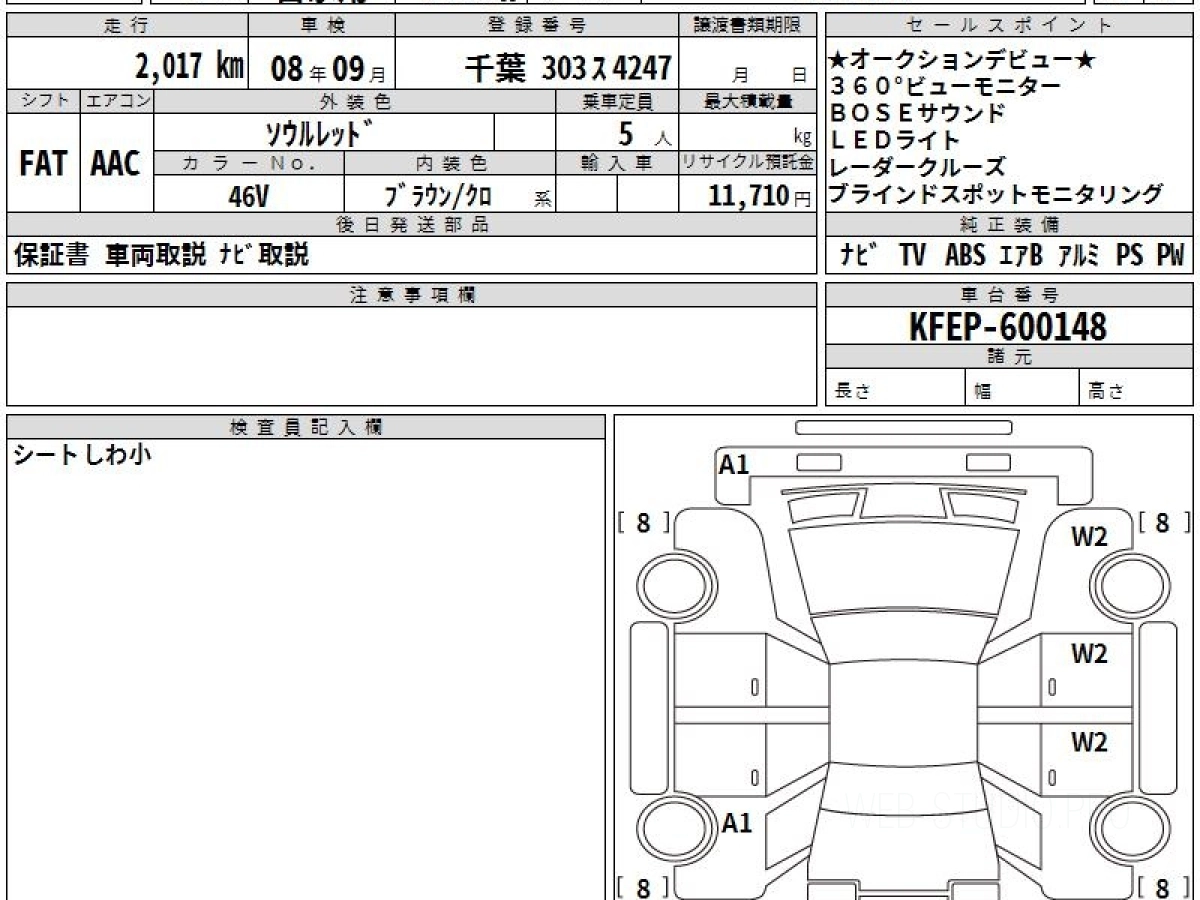Click the 幅 dimension field
The height and width of the screenshot is (900, 1200).
point(1022,387)
